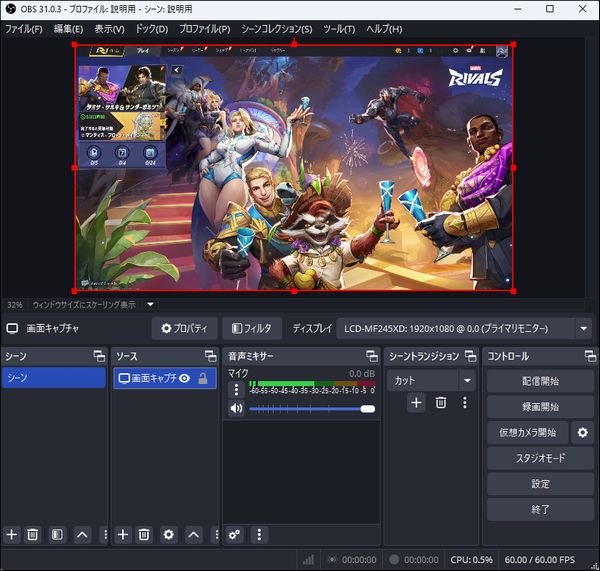
Task: Toggle visibility of 画面キャプチャ source
Action: tap(184, 378)
